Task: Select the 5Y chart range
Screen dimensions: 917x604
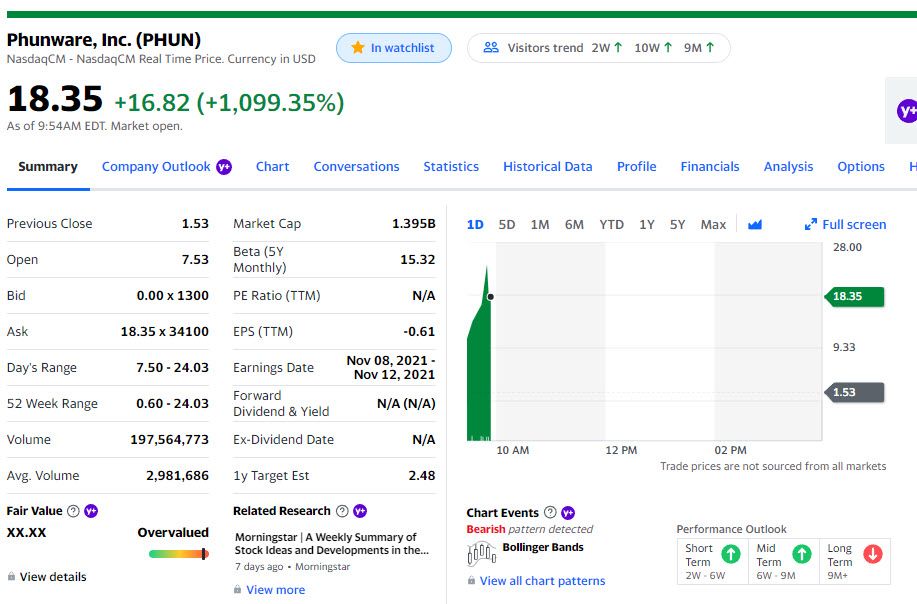Action: coord(677,225)
